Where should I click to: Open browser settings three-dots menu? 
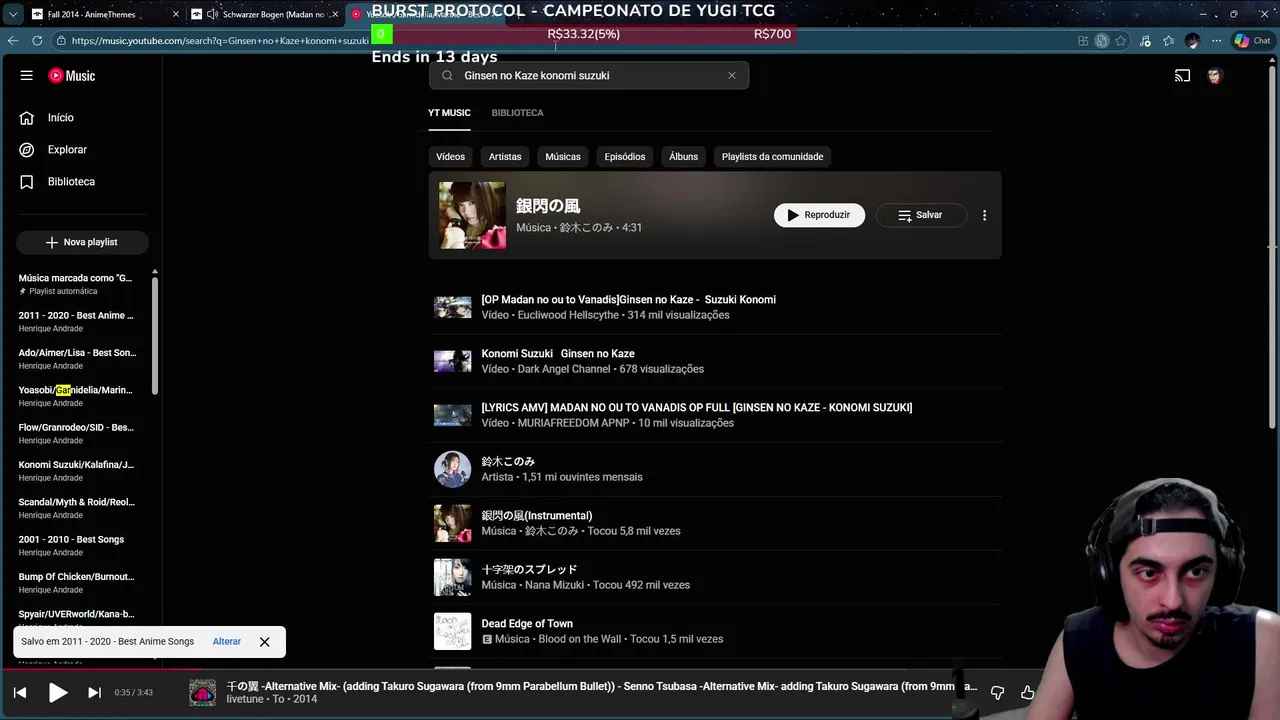1216,41
